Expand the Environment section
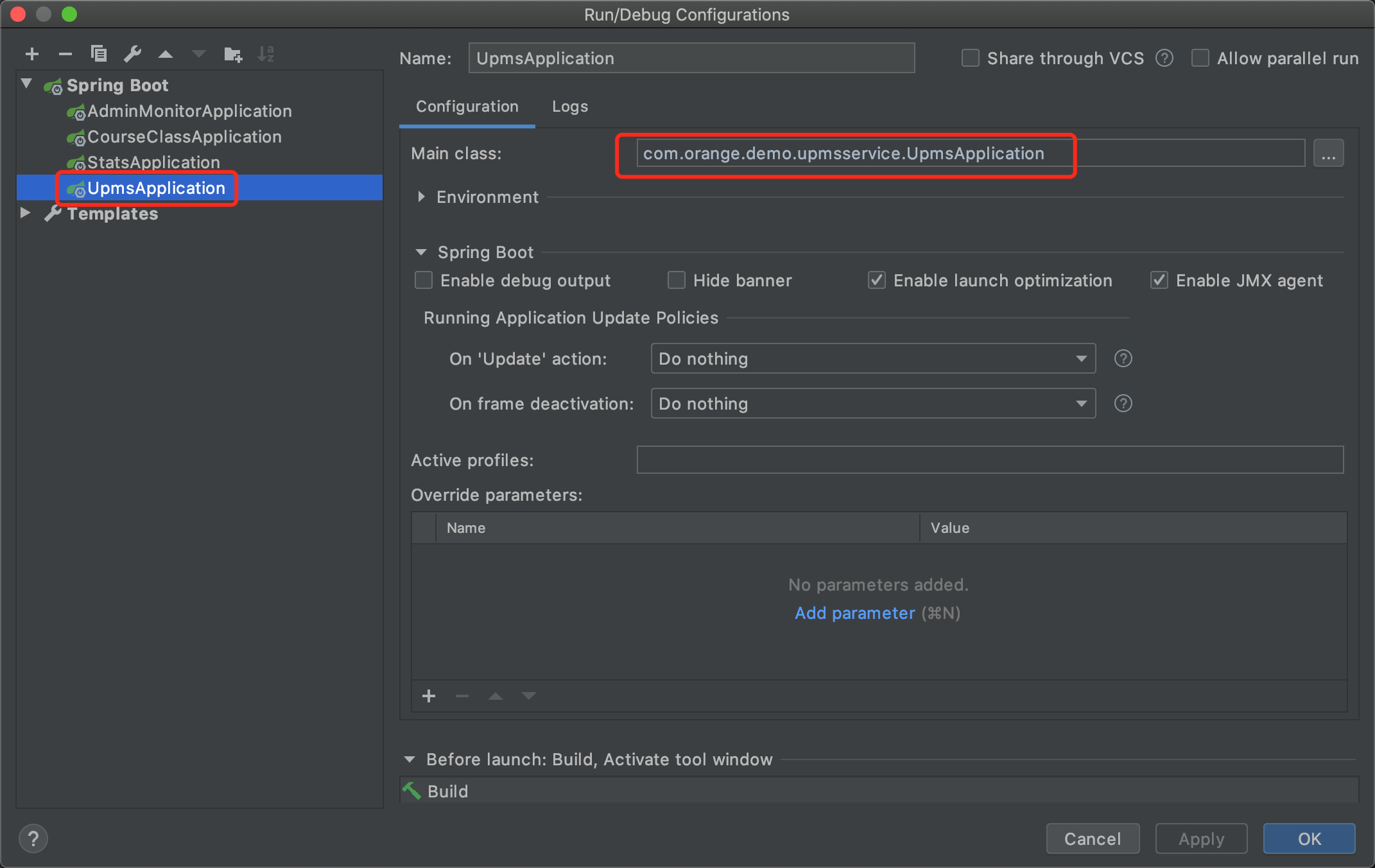This screenshot has height=868, width=1375. tap(421, 197)
